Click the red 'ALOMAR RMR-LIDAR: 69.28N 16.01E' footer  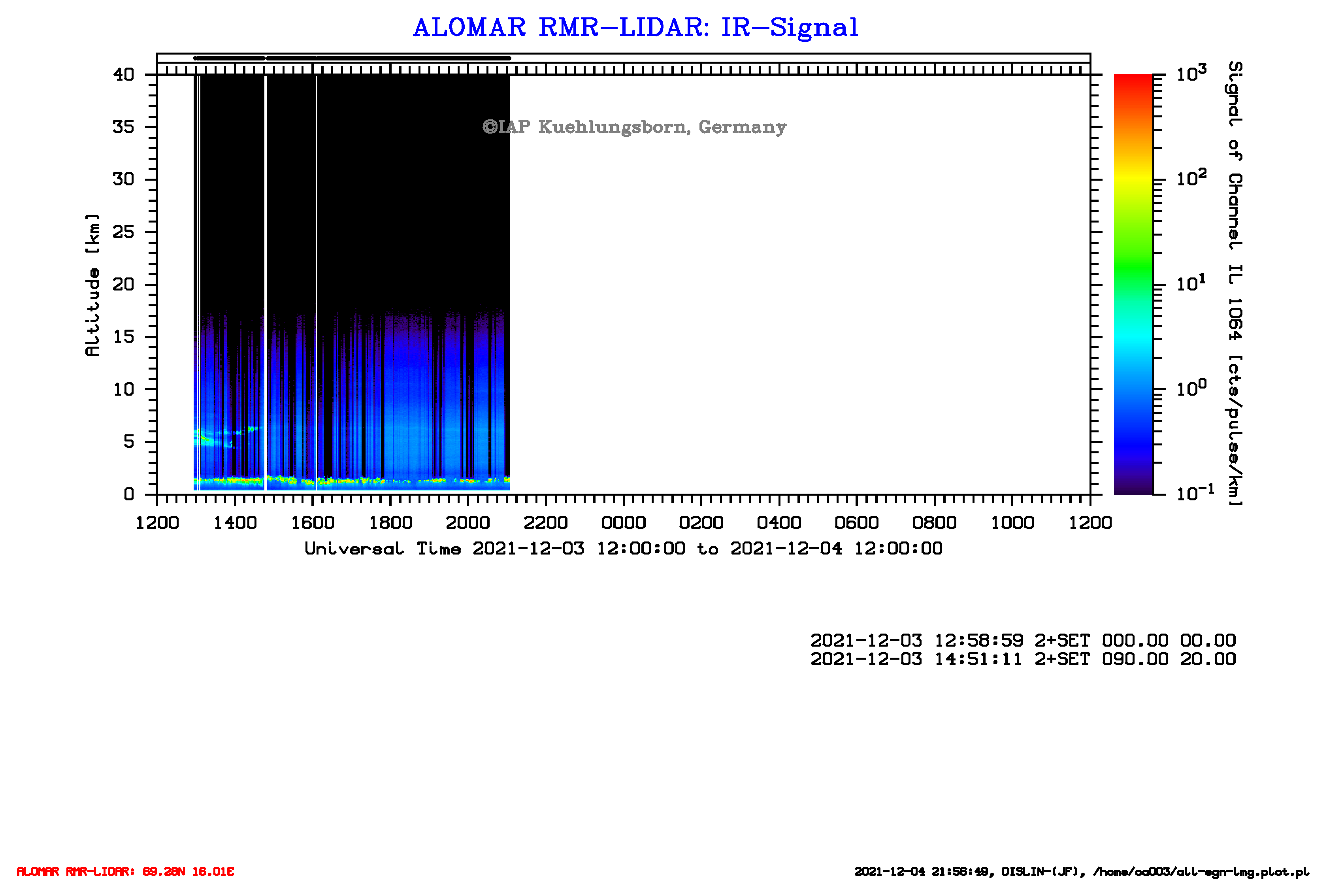[x=125, y=871]
